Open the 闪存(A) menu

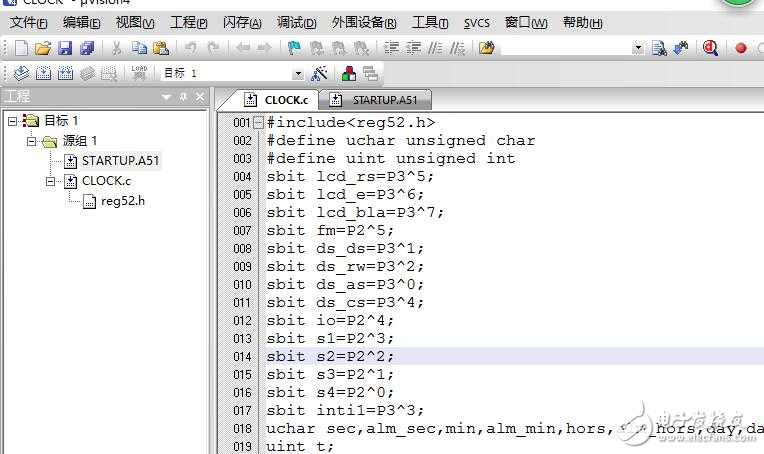coord(242,23)
